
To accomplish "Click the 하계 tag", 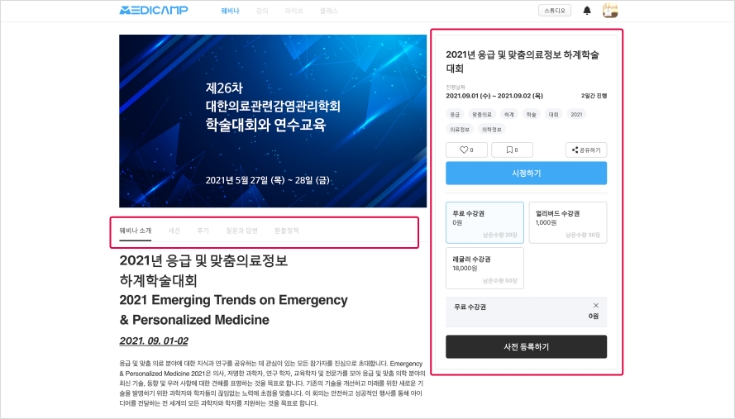I will (509, 114).
